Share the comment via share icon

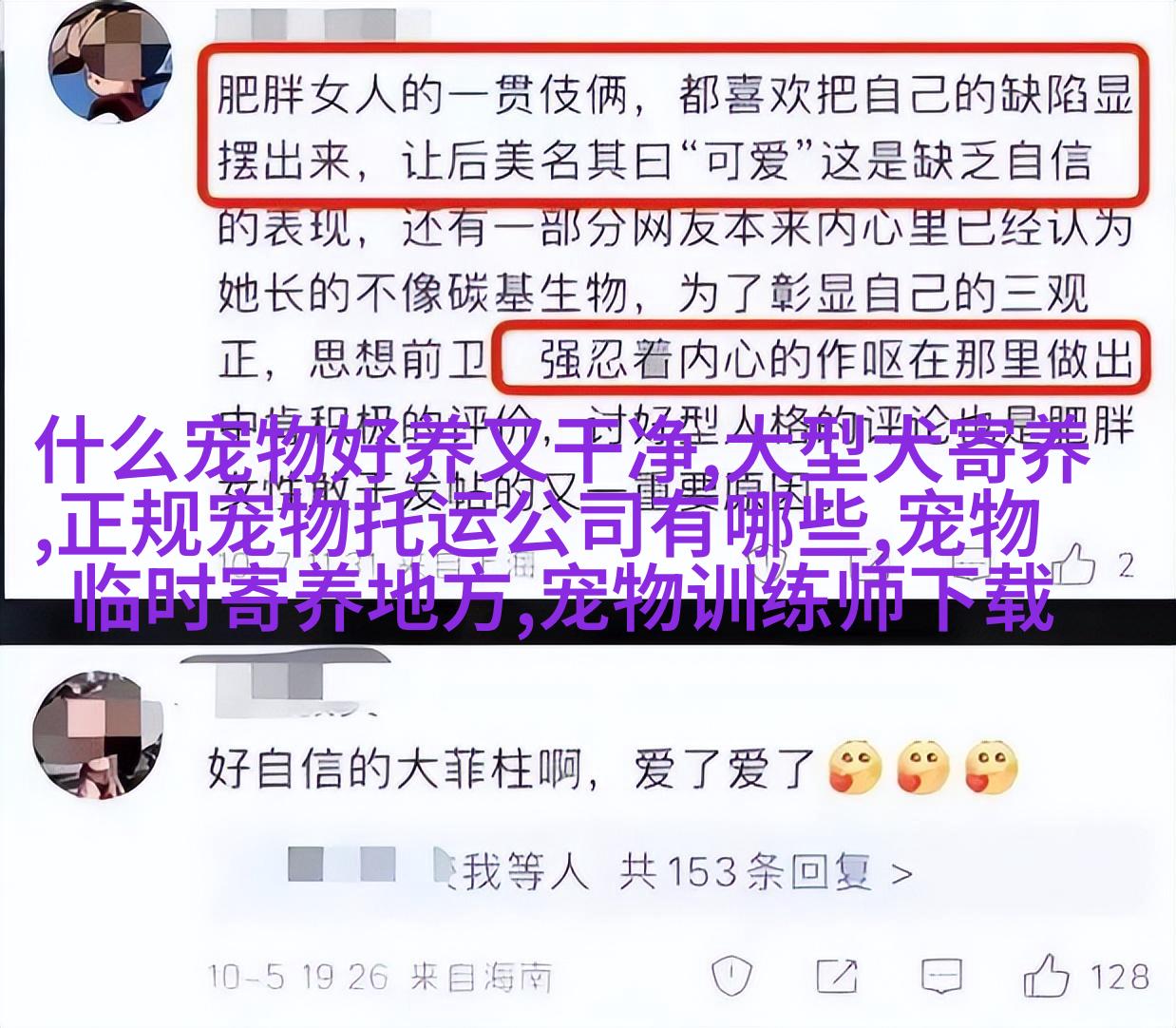tap(836, 976)
